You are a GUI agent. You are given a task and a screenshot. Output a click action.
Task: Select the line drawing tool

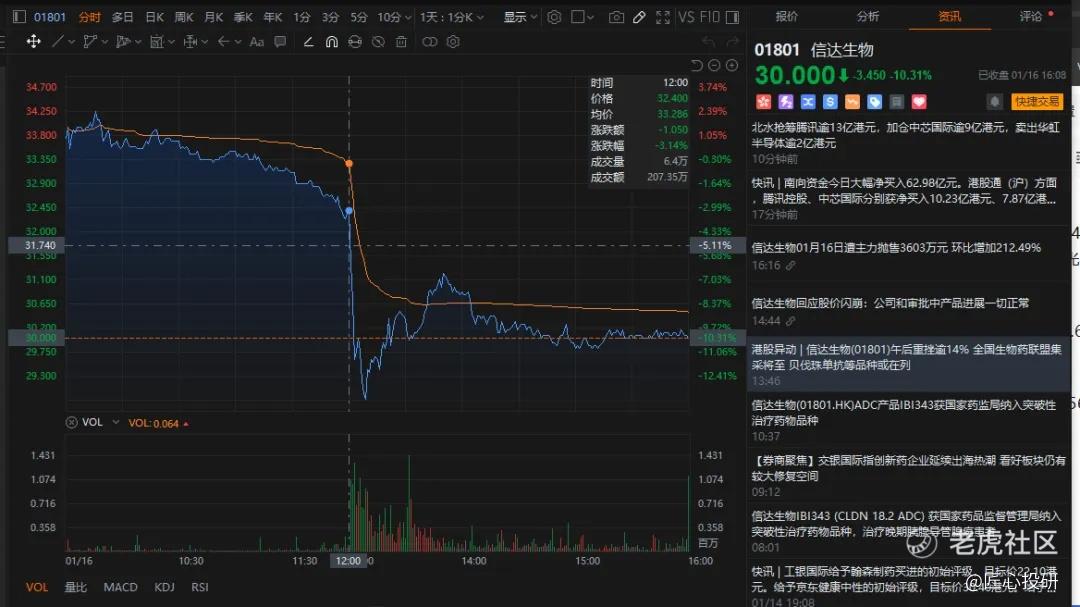[x=58, y=42]
